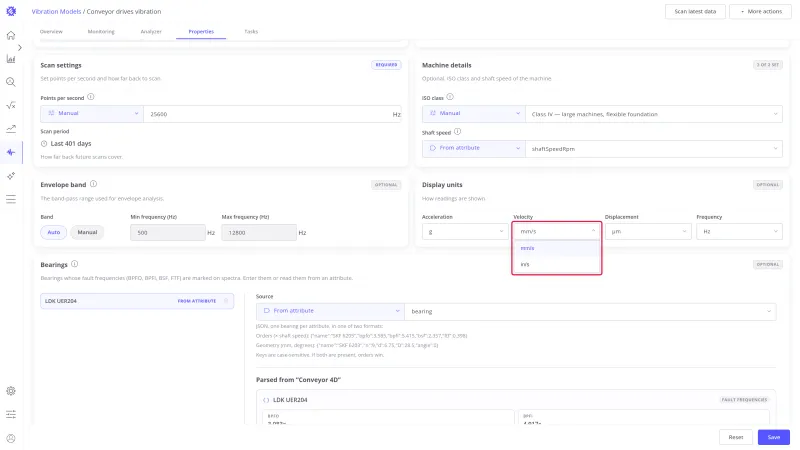This screenshot has height=450, width=800.
Task: Choose in/s velocity option
Action: 557,264
